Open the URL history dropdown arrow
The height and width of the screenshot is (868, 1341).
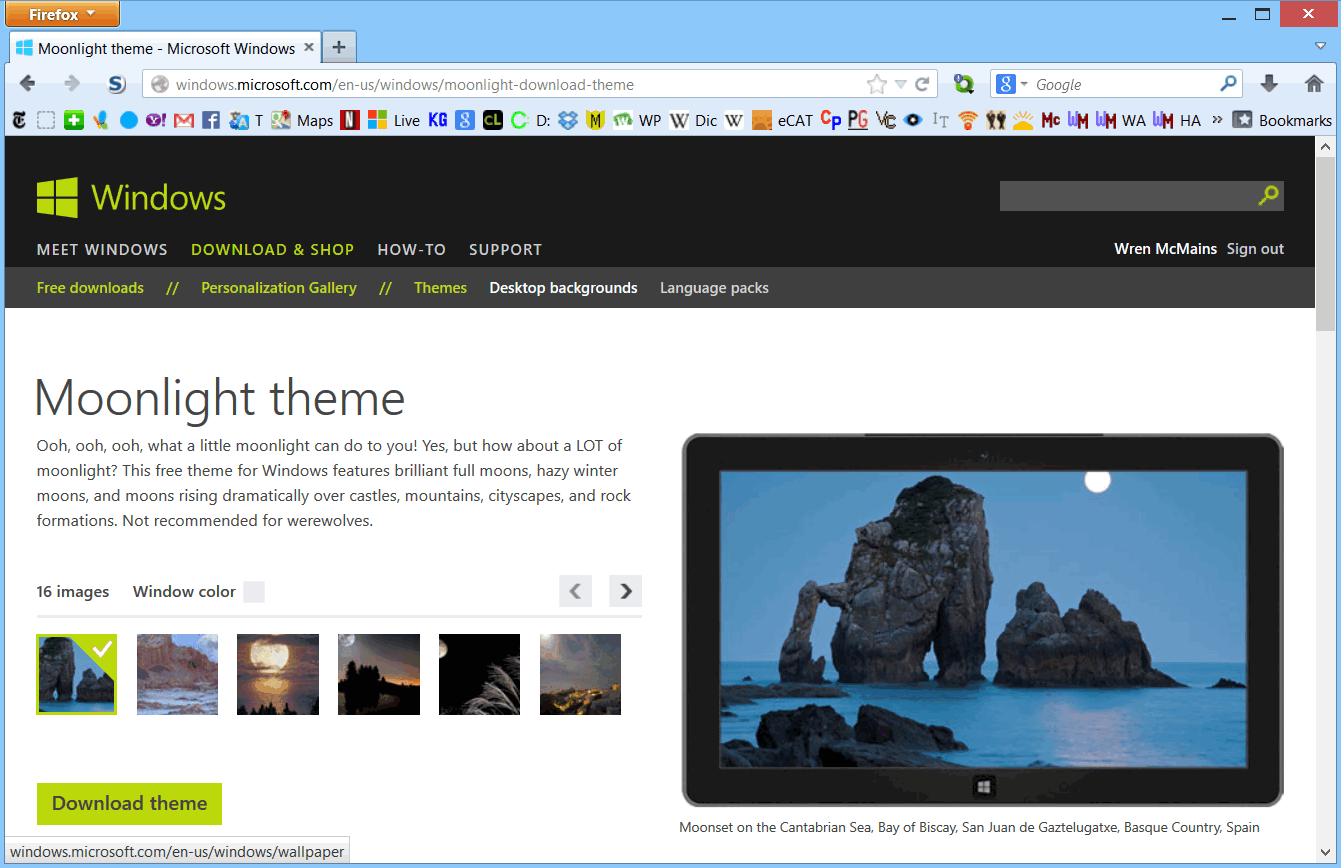click(900, 84)
